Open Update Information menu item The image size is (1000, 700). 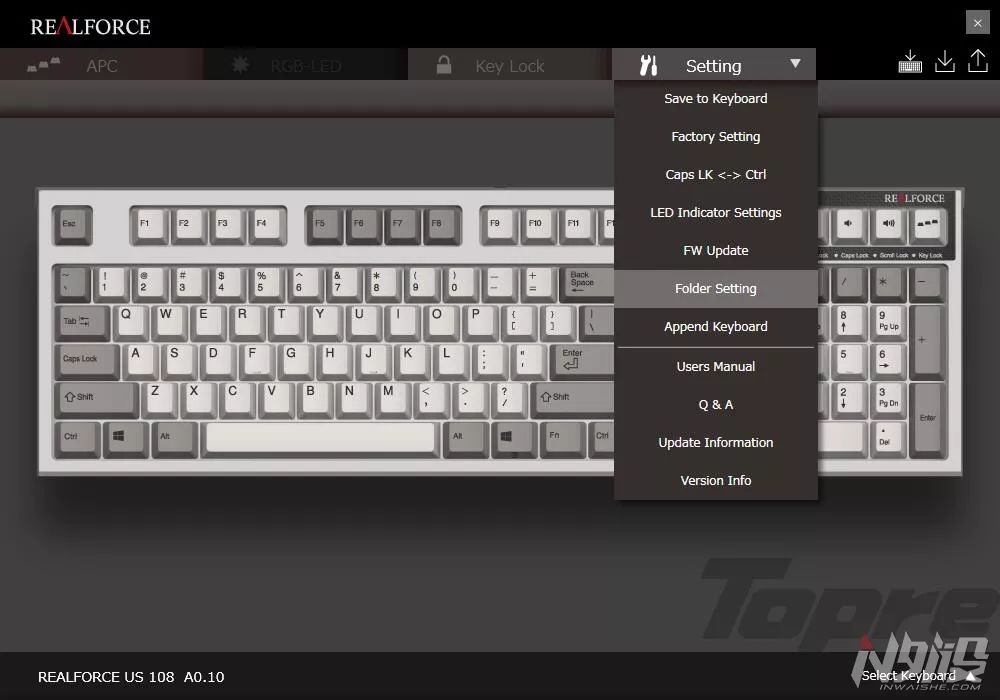(716, 442)
